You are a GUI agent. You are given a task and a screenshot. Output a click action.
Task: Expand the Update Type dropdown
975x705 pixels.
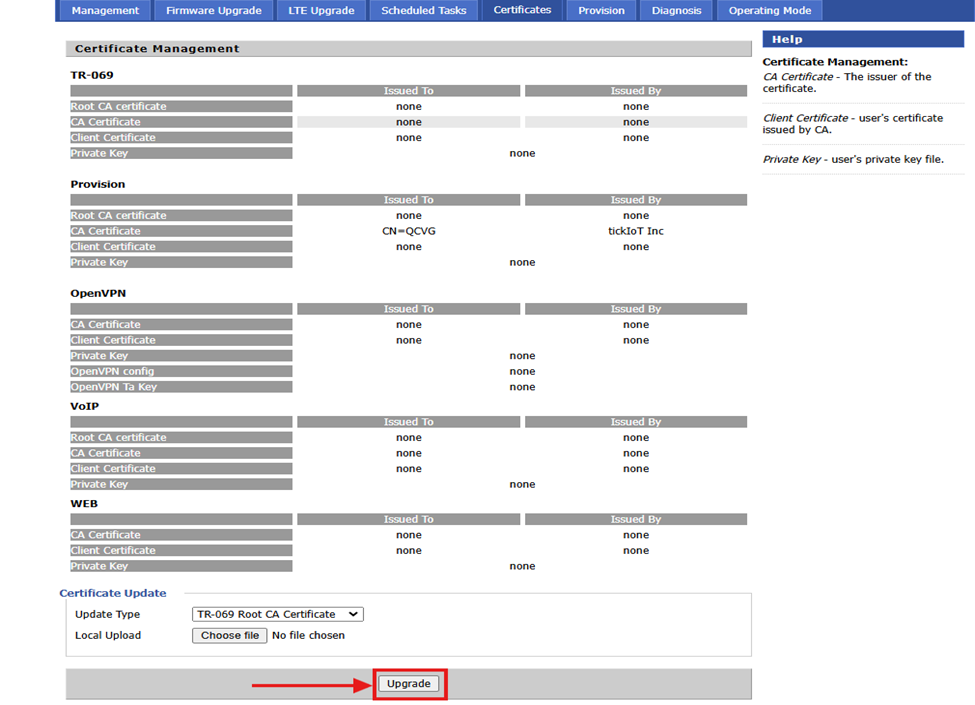click(x=278, y=614)
